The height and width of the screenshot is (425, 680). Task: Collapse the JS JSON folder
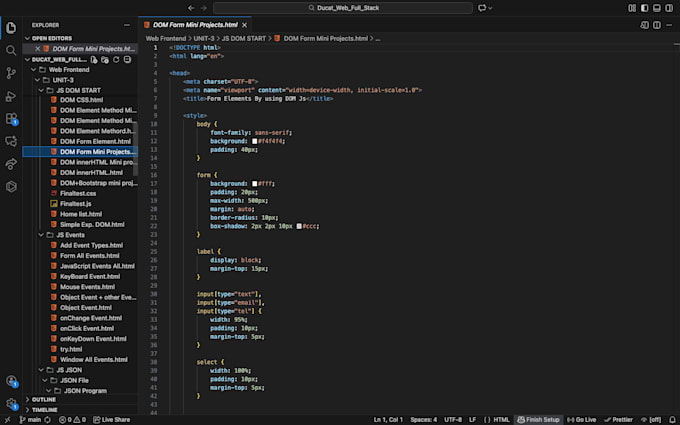coord(41,370)
